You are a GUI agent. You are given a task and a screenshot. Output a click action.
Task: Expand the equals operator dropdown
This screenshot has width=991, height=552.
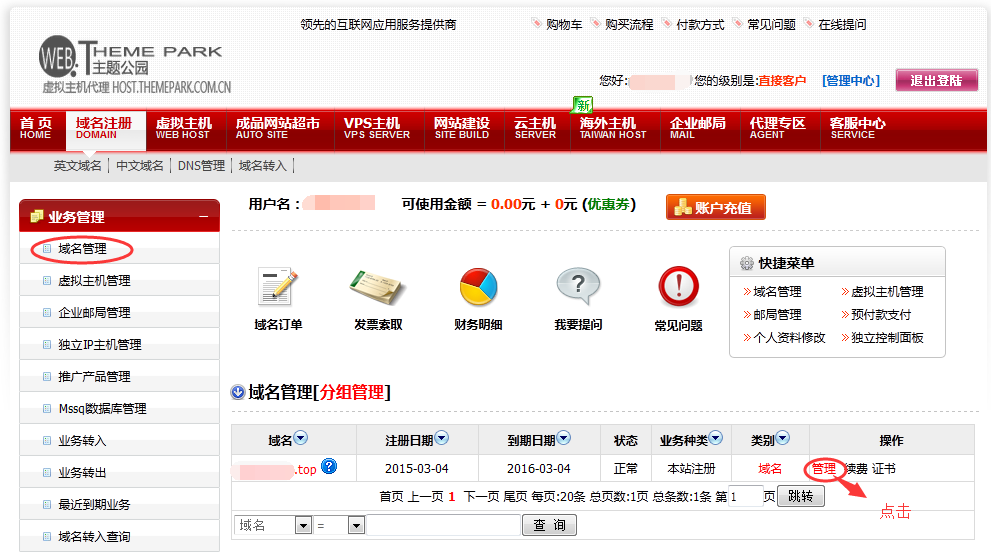point(356,525)
